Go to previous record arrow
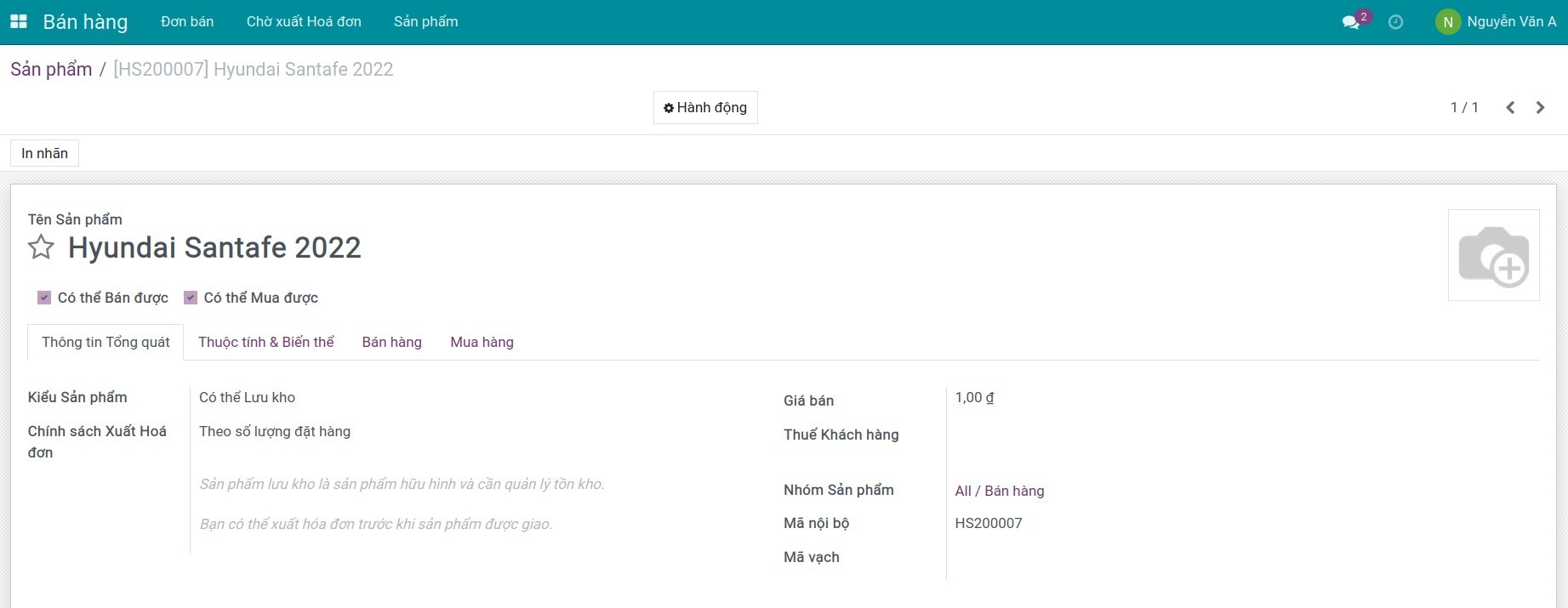The image size is (1568, 608). pos(1510,107)
